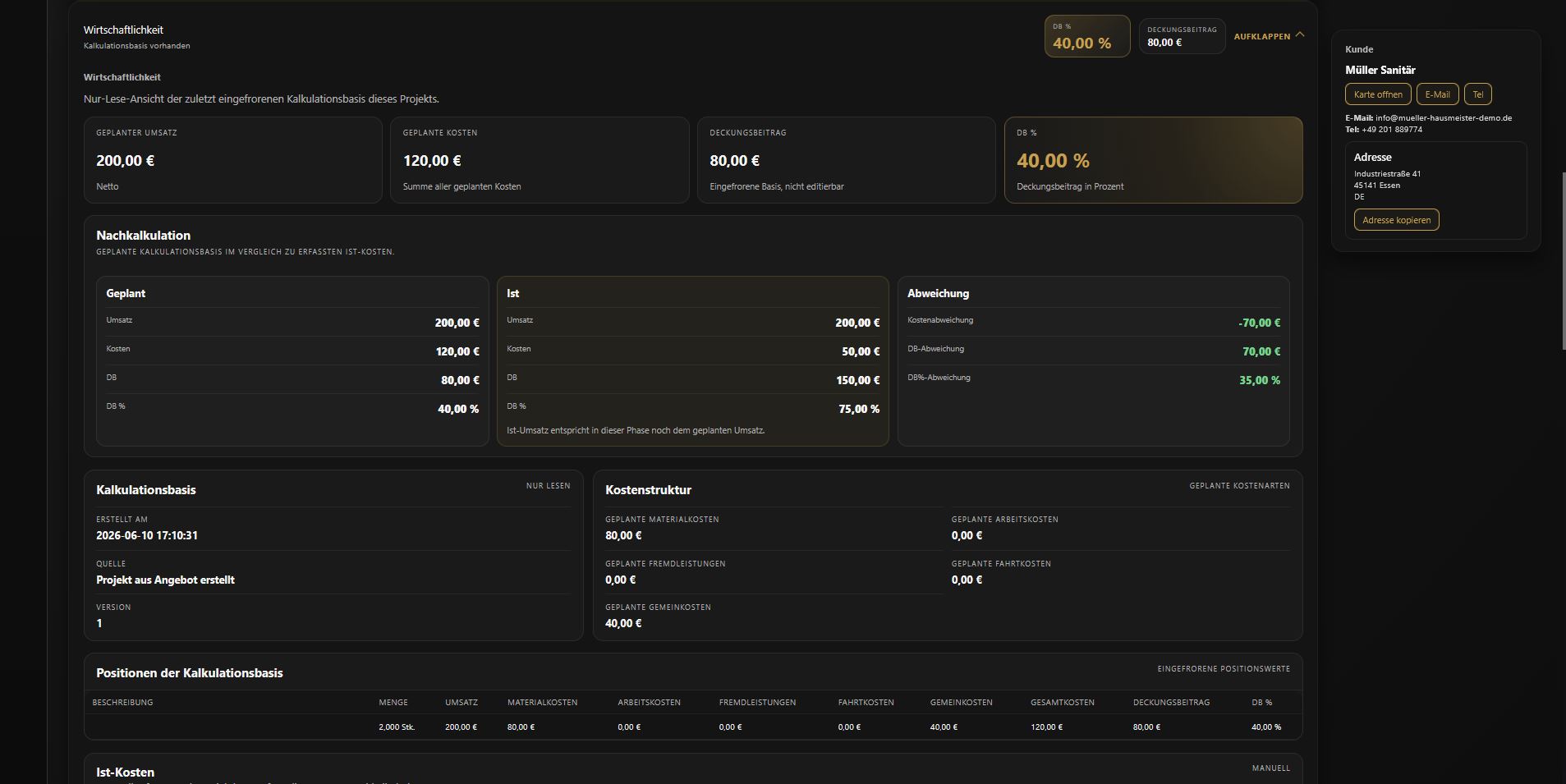
Task: Click the Geplante Fahrtkosten value 0,00 €
Action: (x=967, y=580)
